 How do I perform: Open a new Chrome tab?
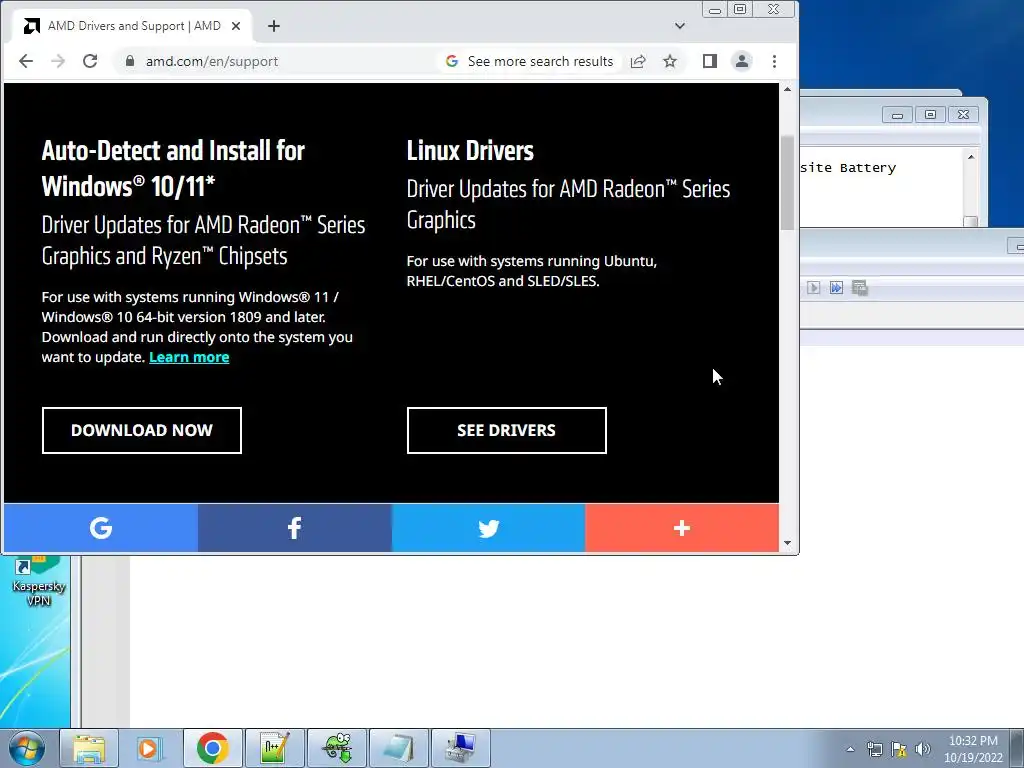274,26
